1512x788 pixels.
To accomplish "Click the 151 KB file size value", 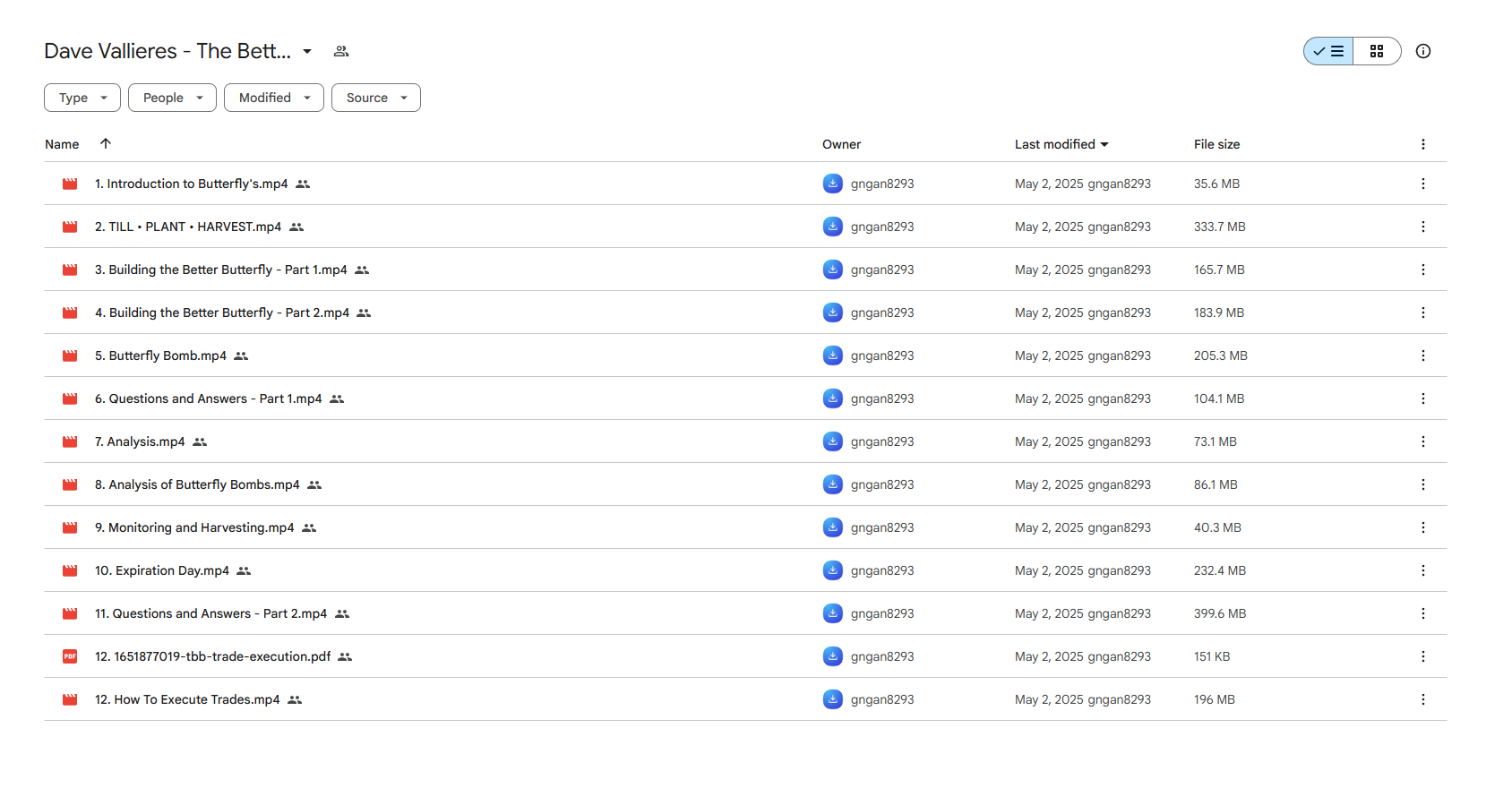I will (1212, 656).
